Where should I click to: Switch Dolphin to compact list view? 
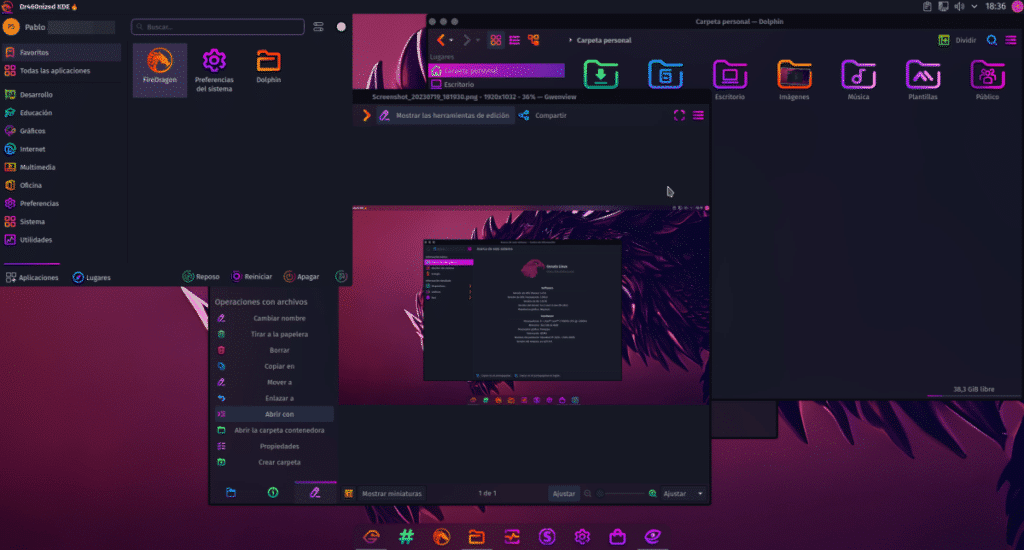pyautogui.click(x=515, y=40)
